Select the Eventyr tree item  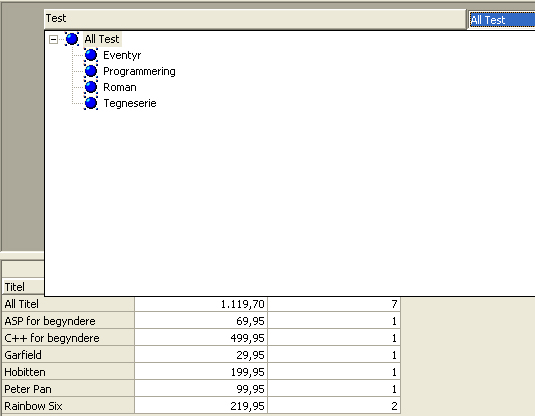tap(122, 55)
